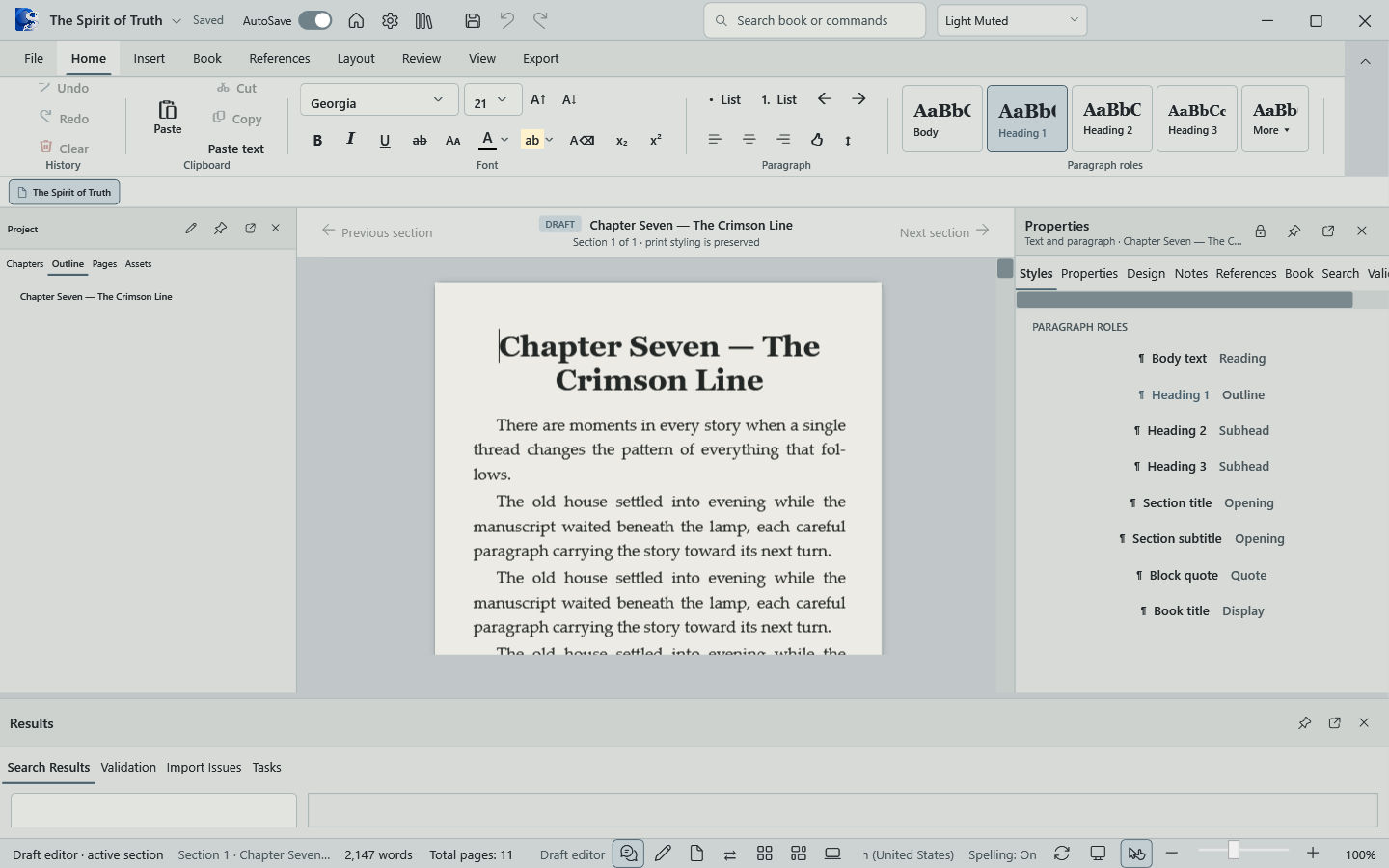Viewport: 1389px width, 868px height.
Task: Center align the paragraph
Action: [x=749, y=140]
